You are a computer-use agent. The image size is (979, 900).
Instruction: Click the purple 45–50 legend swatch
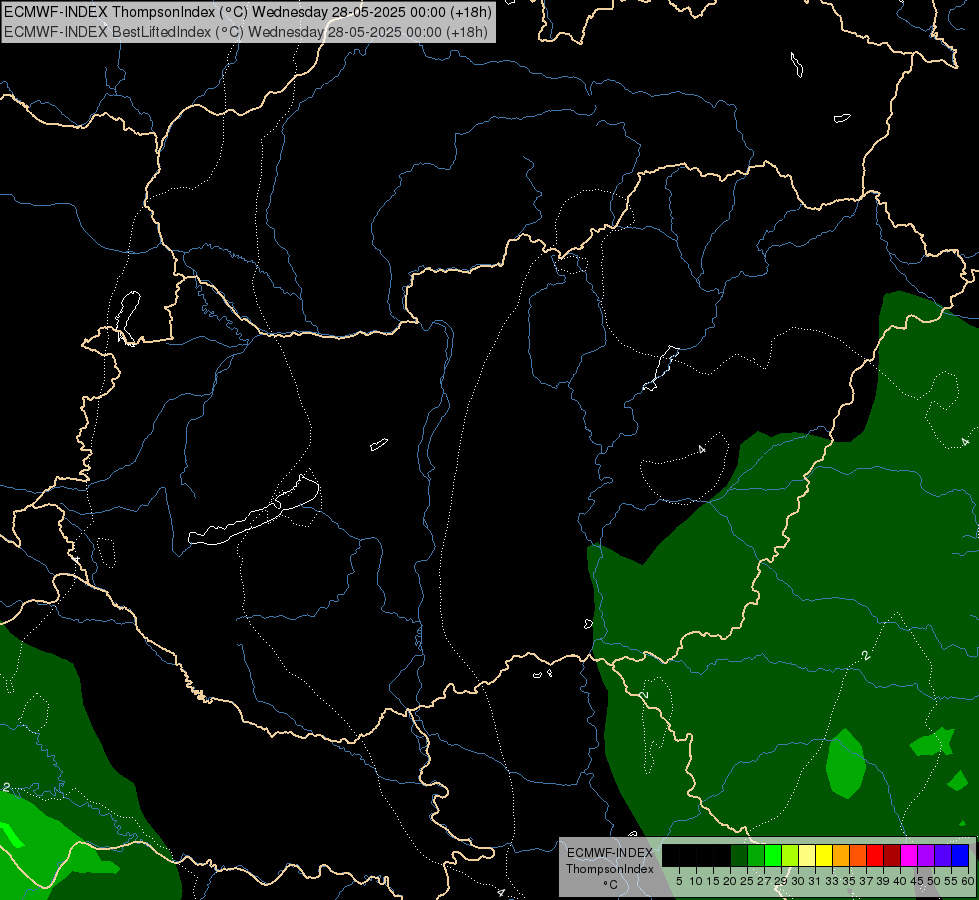click(926, 855)
